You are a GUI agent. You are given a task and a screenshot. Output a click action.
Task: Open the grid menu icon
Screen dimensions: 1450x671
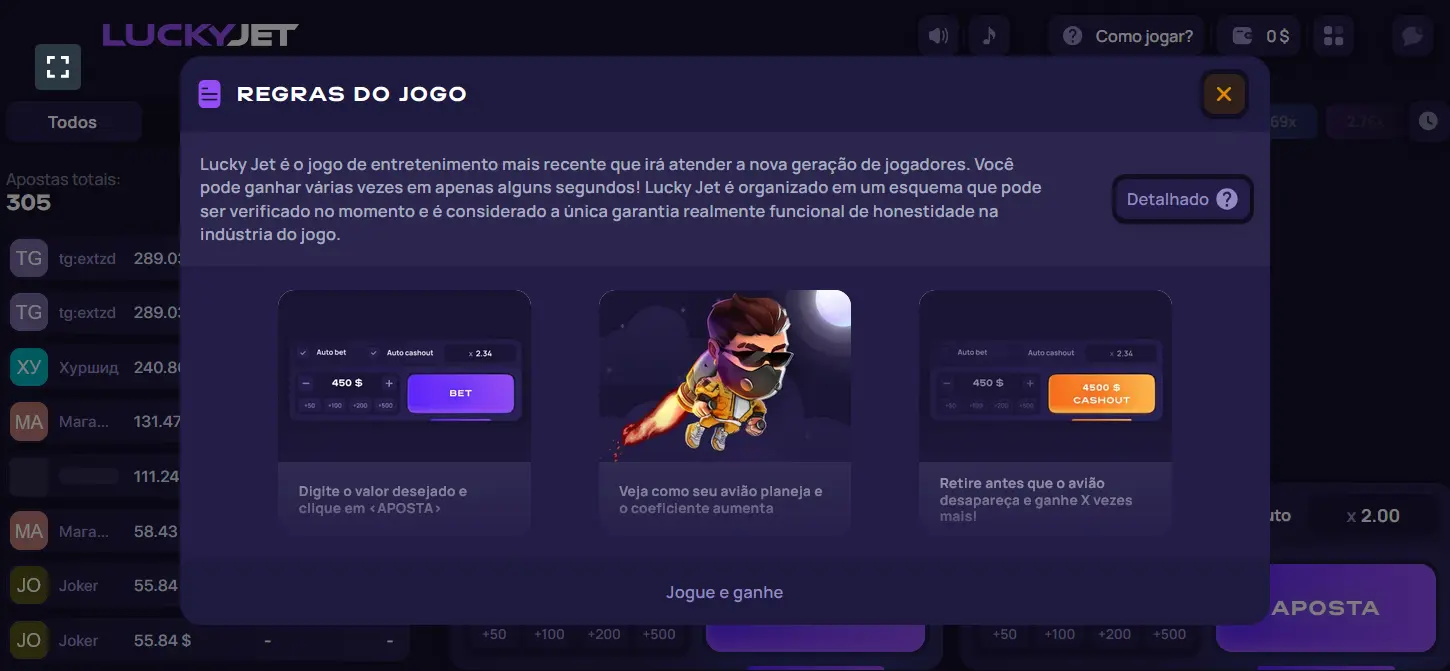tap(1333, 36)
